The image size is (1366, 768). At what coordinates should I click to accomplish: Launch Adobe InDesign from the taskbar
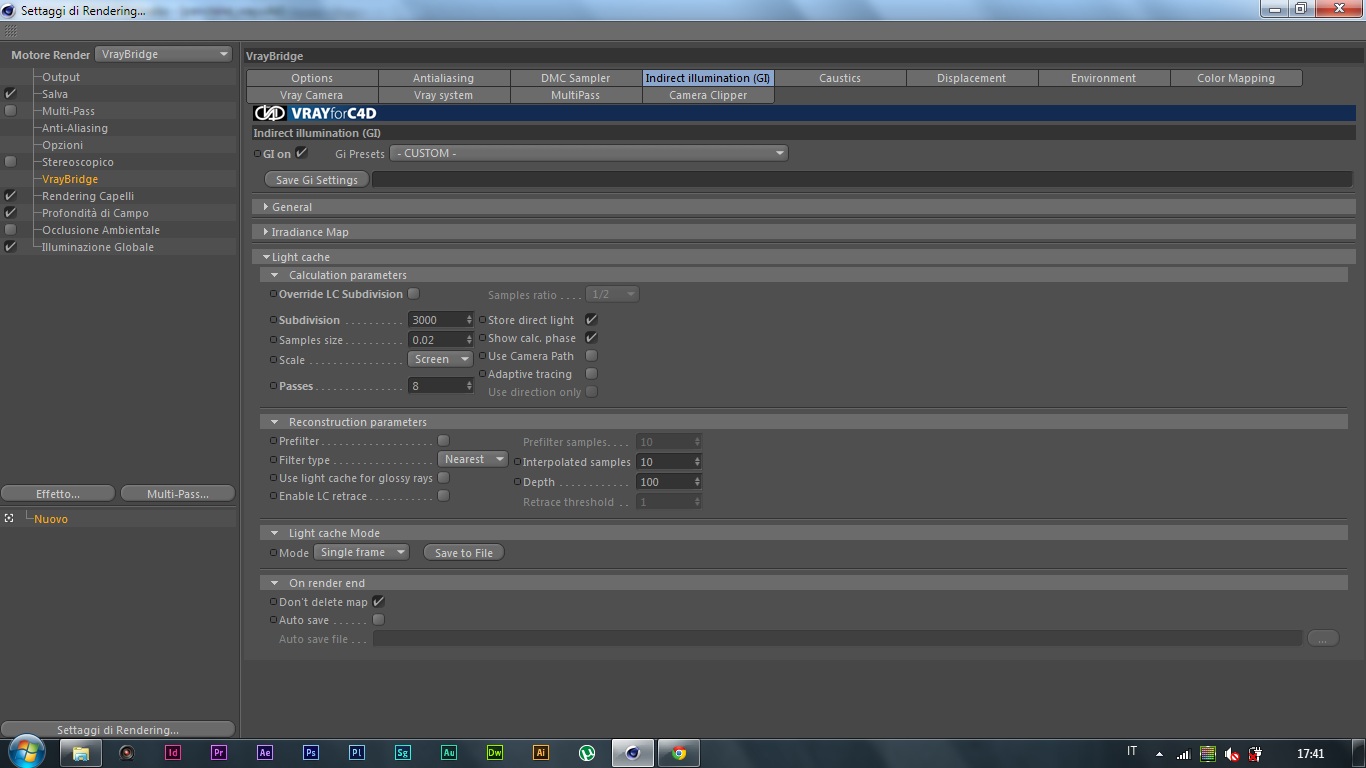pyautogui.click(x=173, y=753)
